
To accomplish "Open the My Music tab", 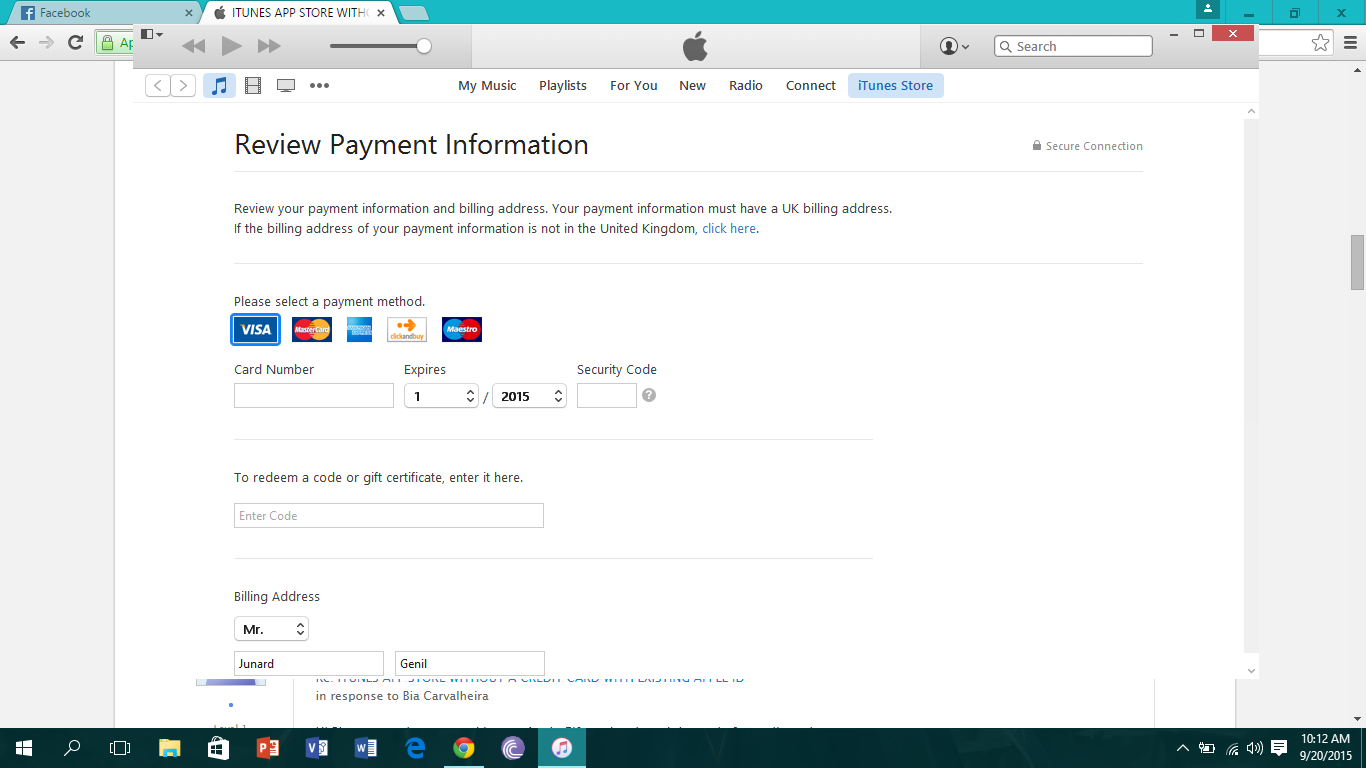I will (x=487, y=86).
